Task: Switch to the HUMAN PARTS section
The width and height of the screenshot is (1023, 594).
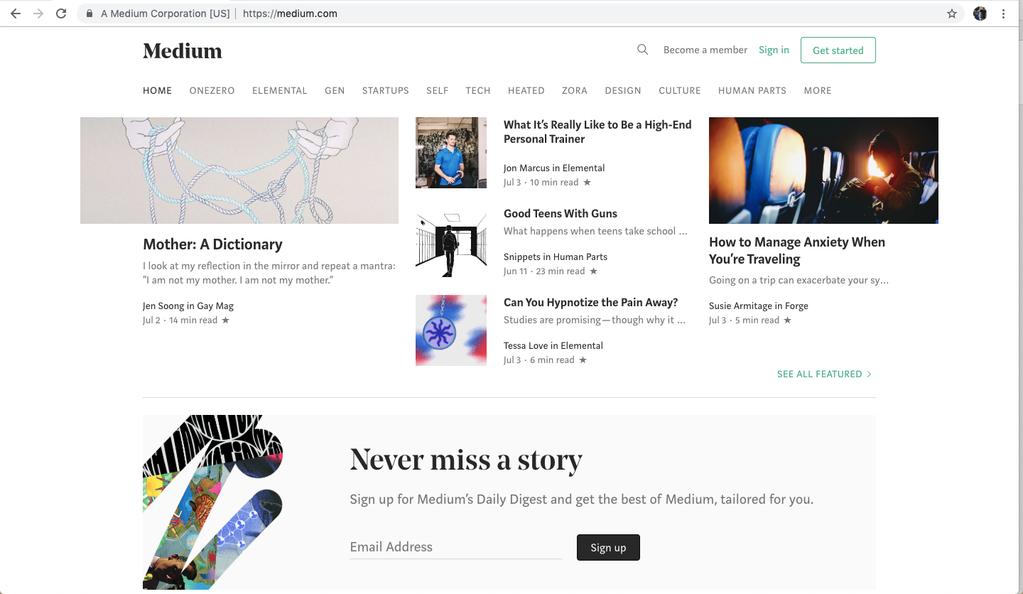Action: click(x=752, y=91)
